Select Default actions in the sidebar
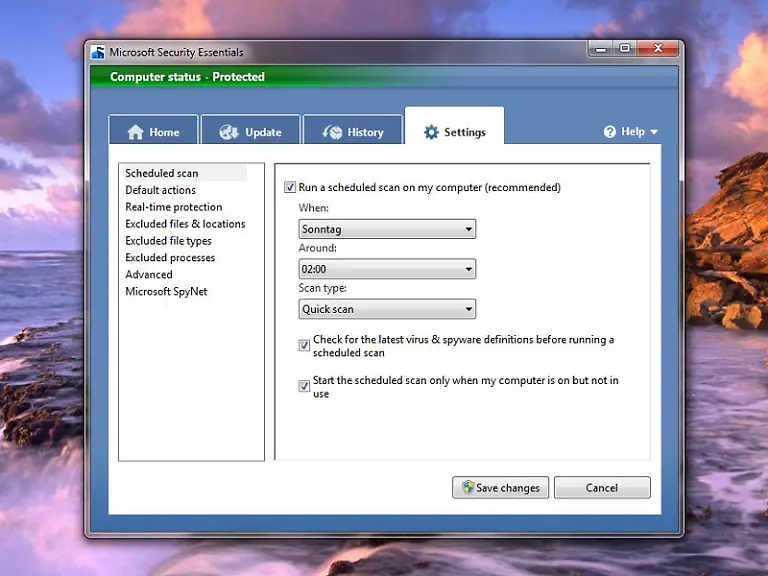This screenshot has width=768, height=576. tap(160, 190)
